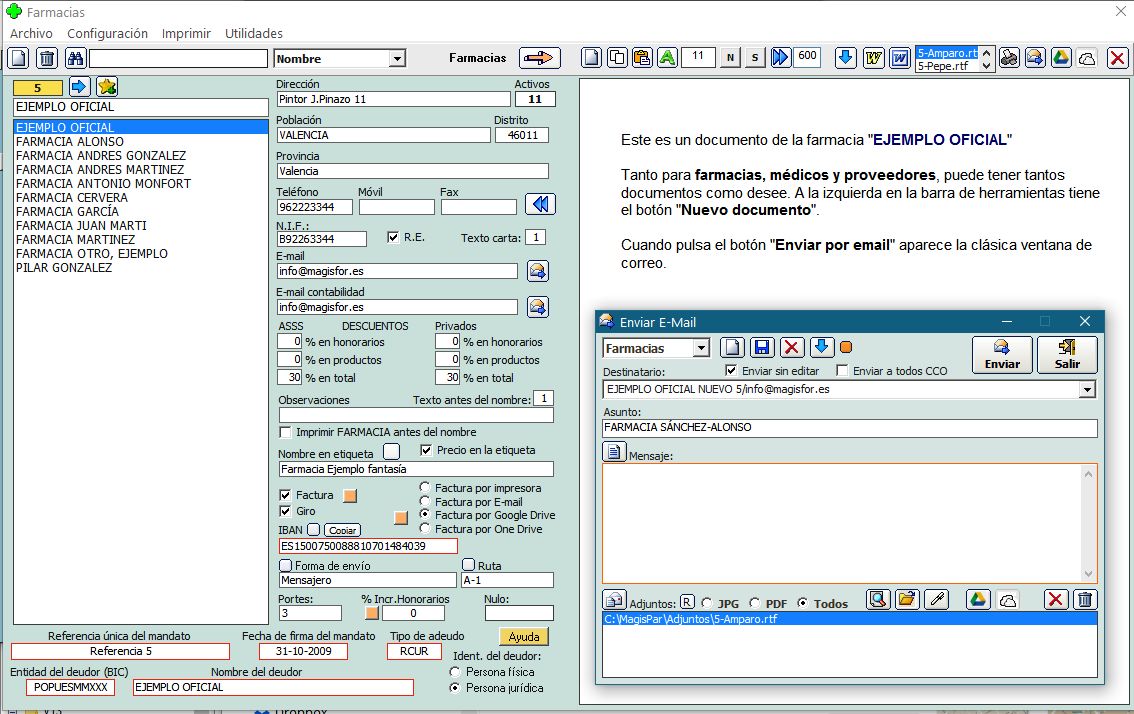Open the Utilidades menu
This screenshot has height=714, width=1134.
253,33
